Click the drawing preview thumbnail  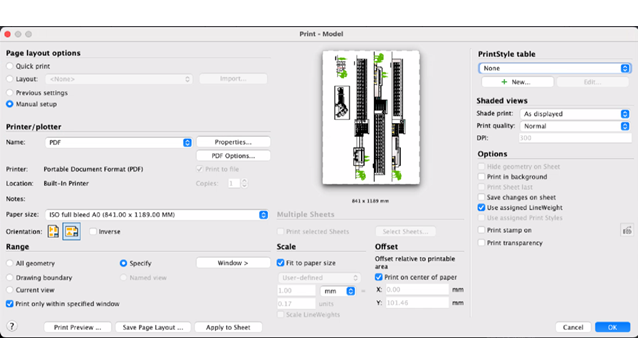[371, 118]
